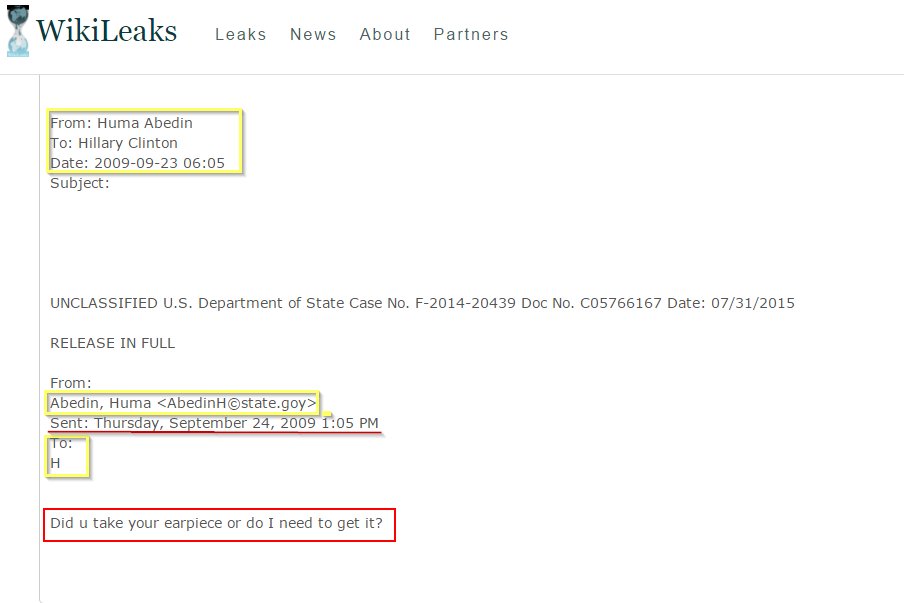This screenshot has height=603, width=904.
Task: Click the WikiLeaks site title
Action: (107, 31)
